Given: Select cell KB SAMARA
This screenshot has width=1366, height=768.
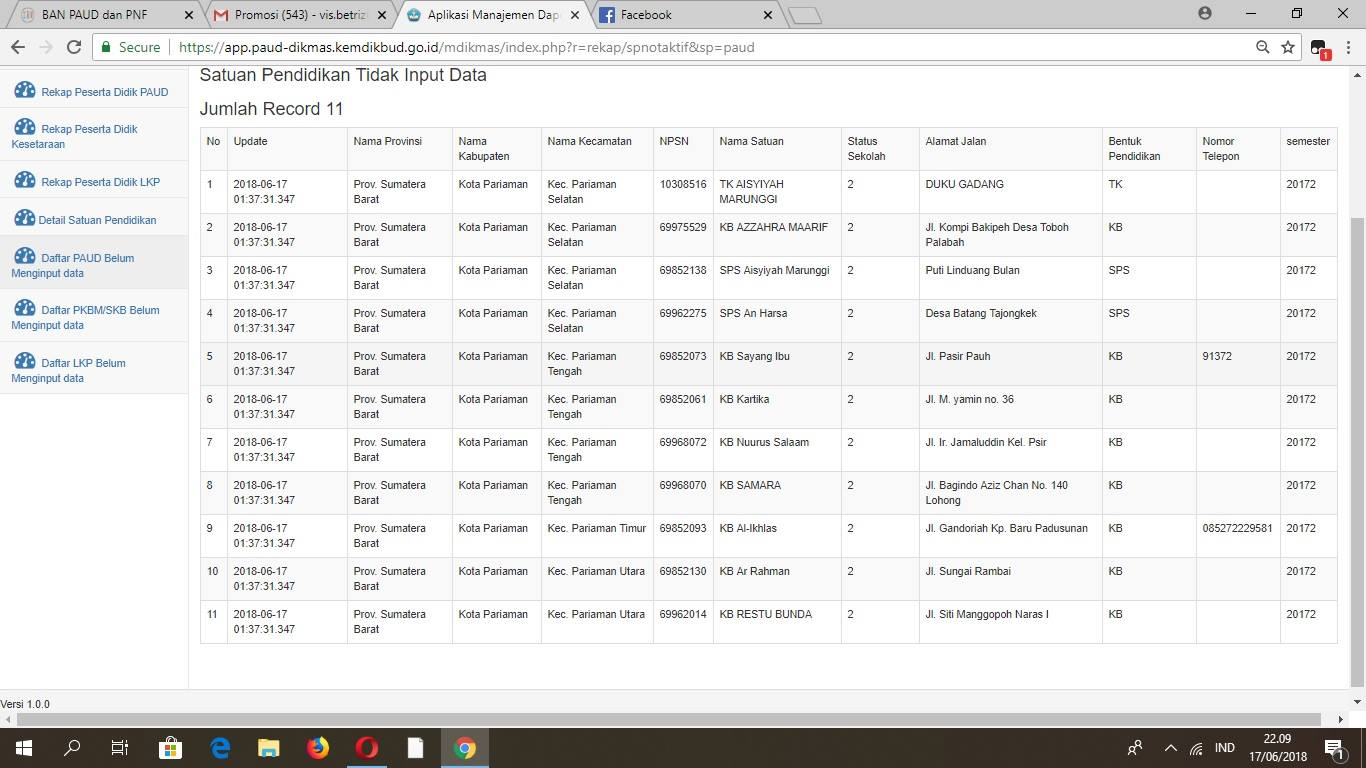Looking at the screenshot, I should pos(777,493).
